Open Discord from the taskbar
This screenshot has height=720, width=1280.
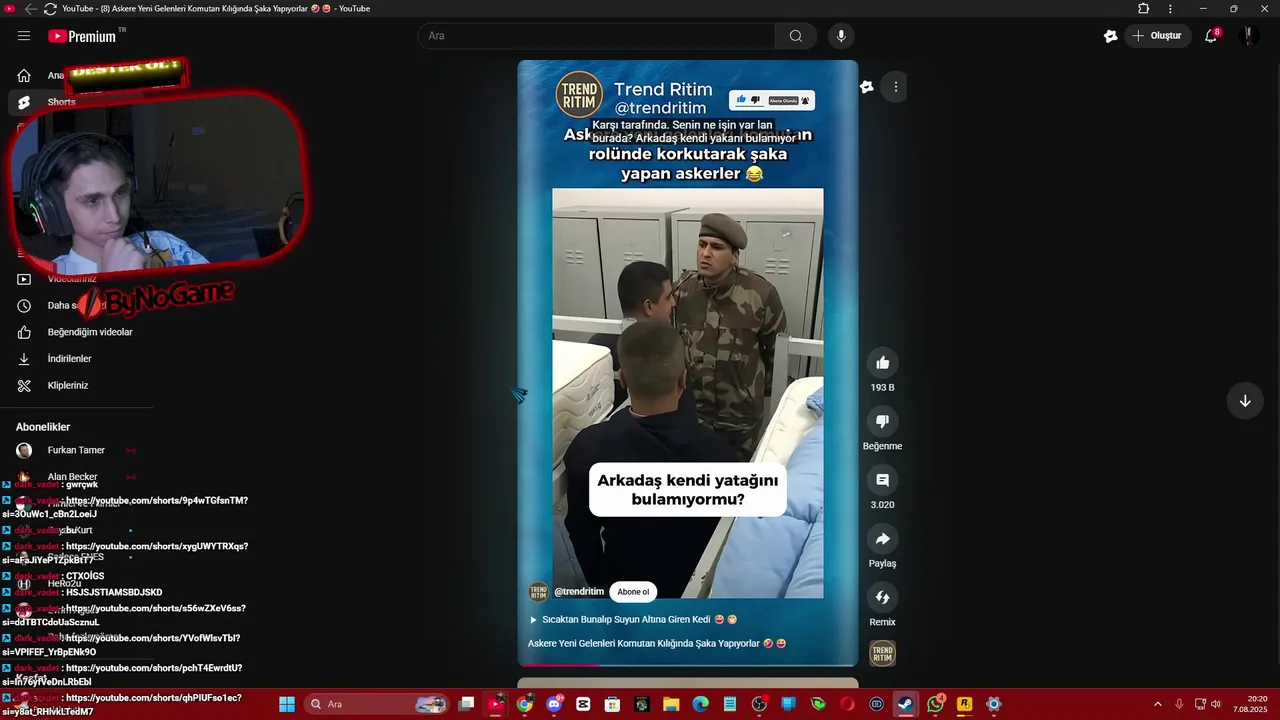click(x=554, y=704)
